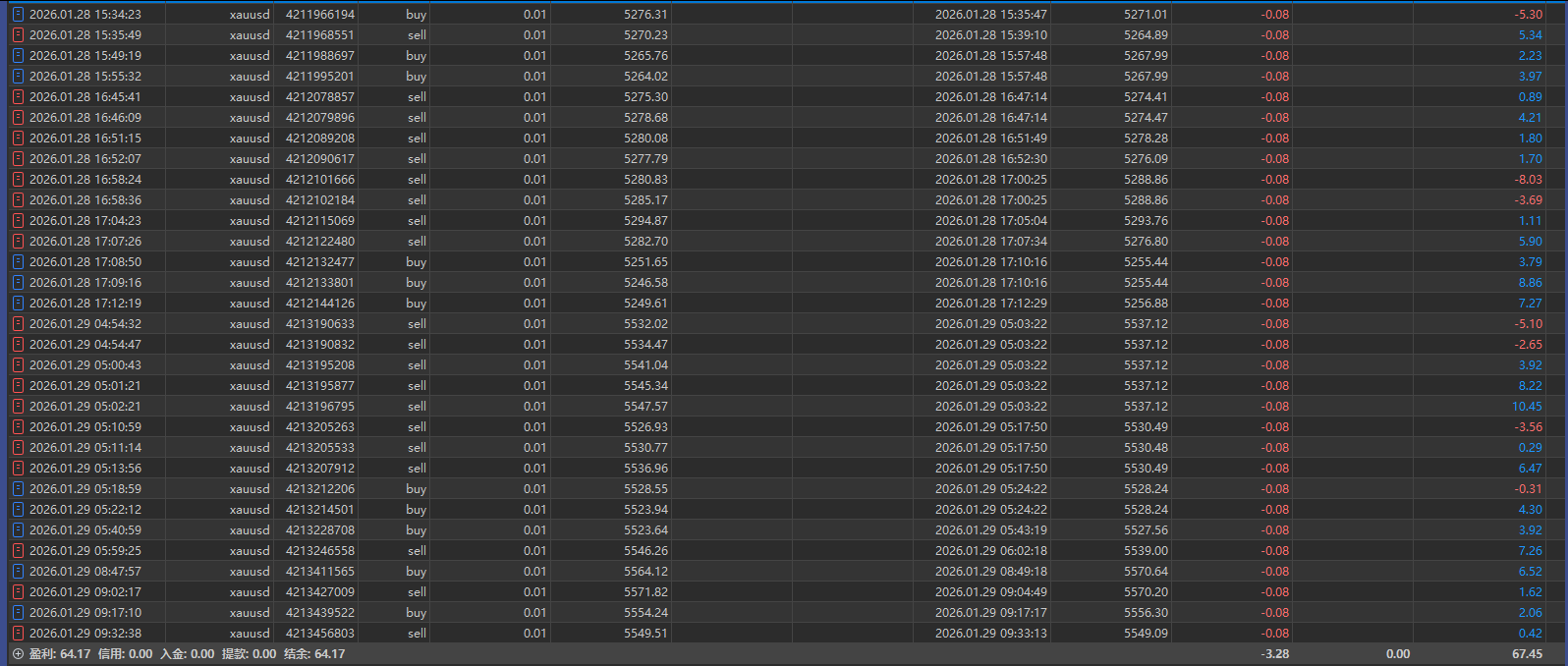
Task: Select close time 2026.01.28 15:35:47
Action: tap(991, 15)
